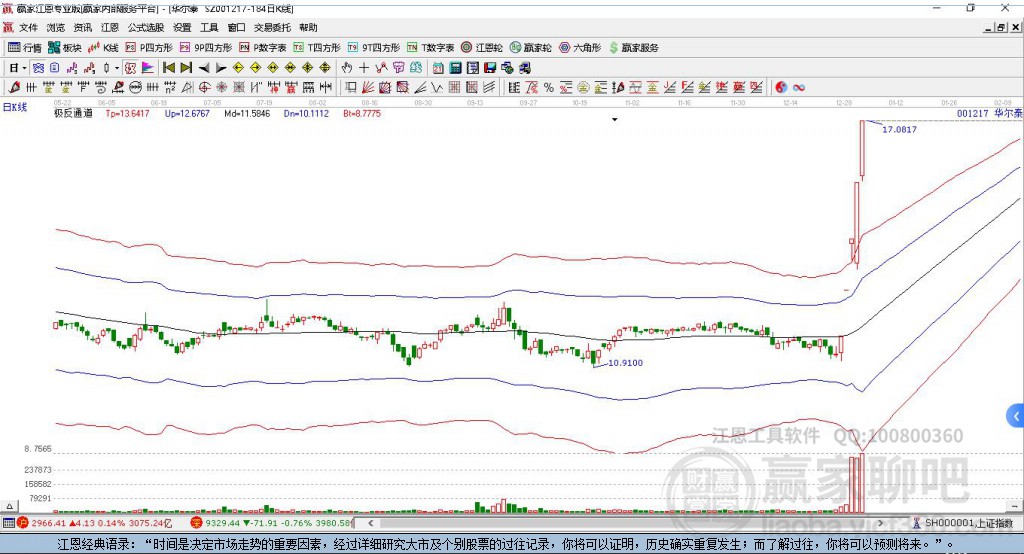Click the save floppy disk icon
Viewport: 1024px width, 554px height.
pyautogui.click(x=490, y=68)
